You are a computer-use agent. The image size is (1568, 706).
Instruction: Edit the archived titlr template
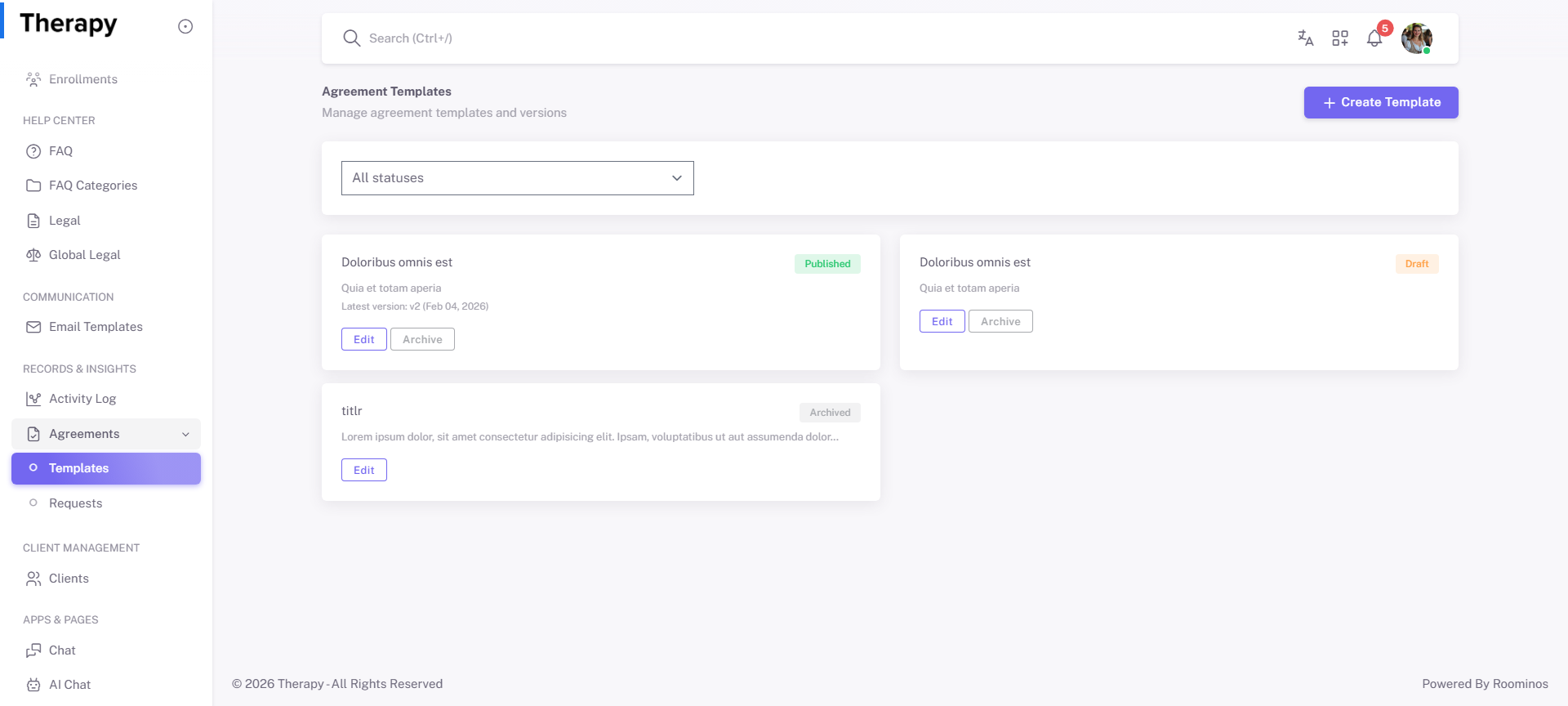(364, 470)
